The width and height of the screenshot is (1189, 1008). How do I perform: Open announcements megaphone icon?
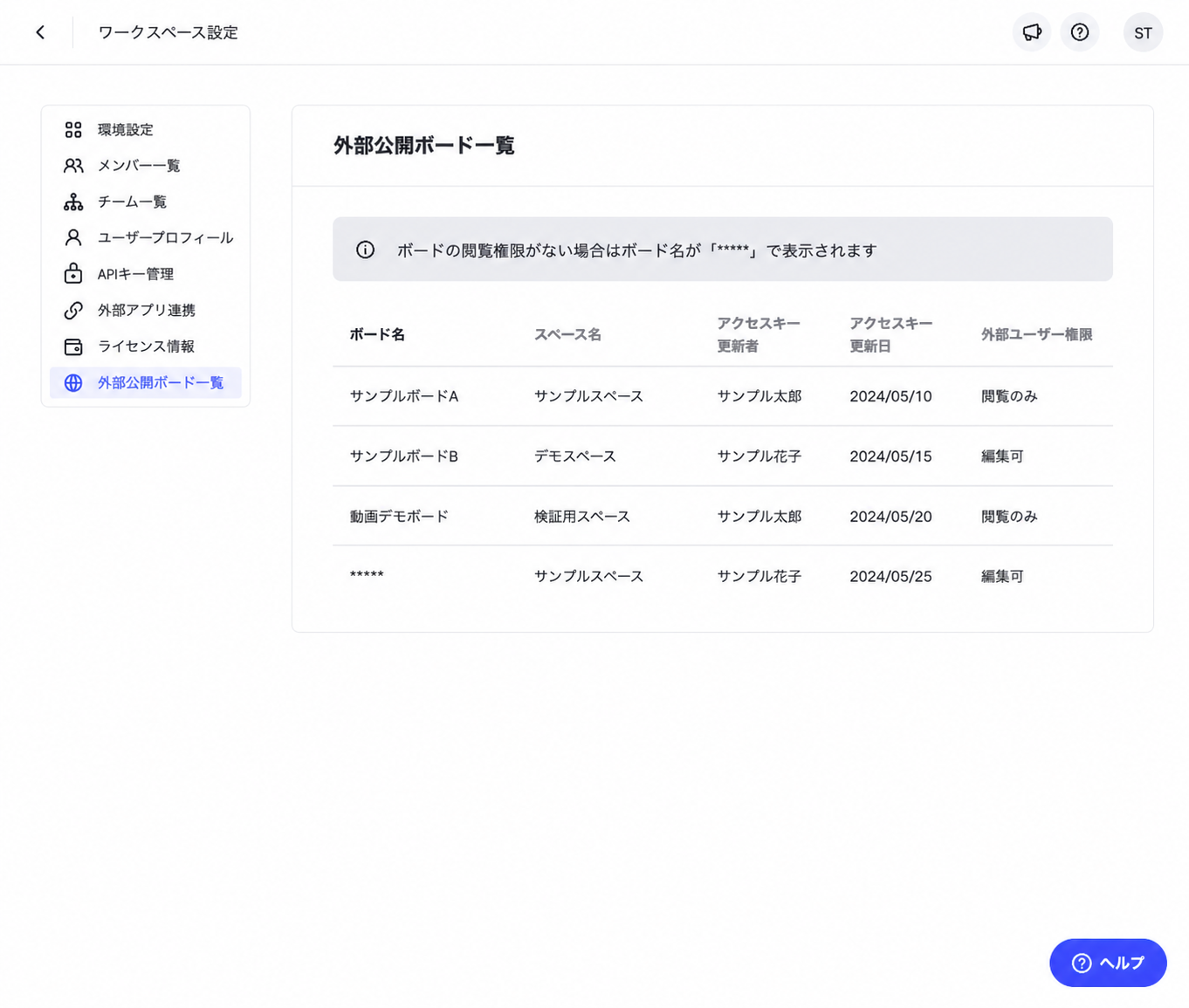(1032, 32)
